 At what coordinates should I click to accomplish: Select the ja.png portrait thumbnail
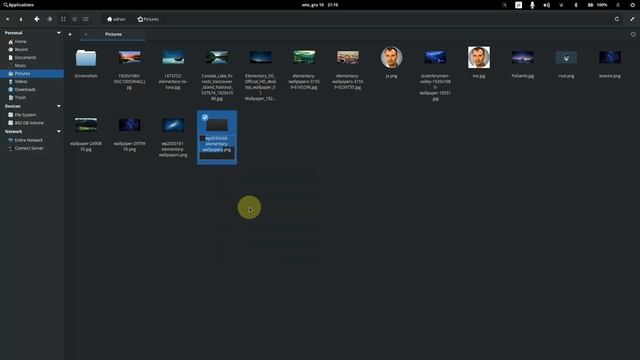tap(391, 57)
